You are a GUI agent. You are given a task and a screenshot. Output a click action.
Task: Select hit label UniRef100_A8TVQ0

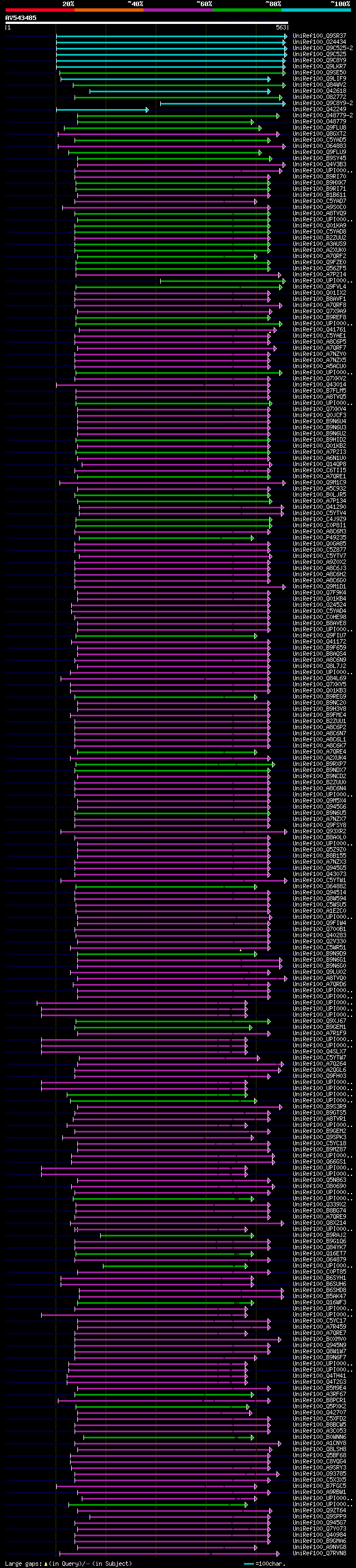tap(319, 977)
